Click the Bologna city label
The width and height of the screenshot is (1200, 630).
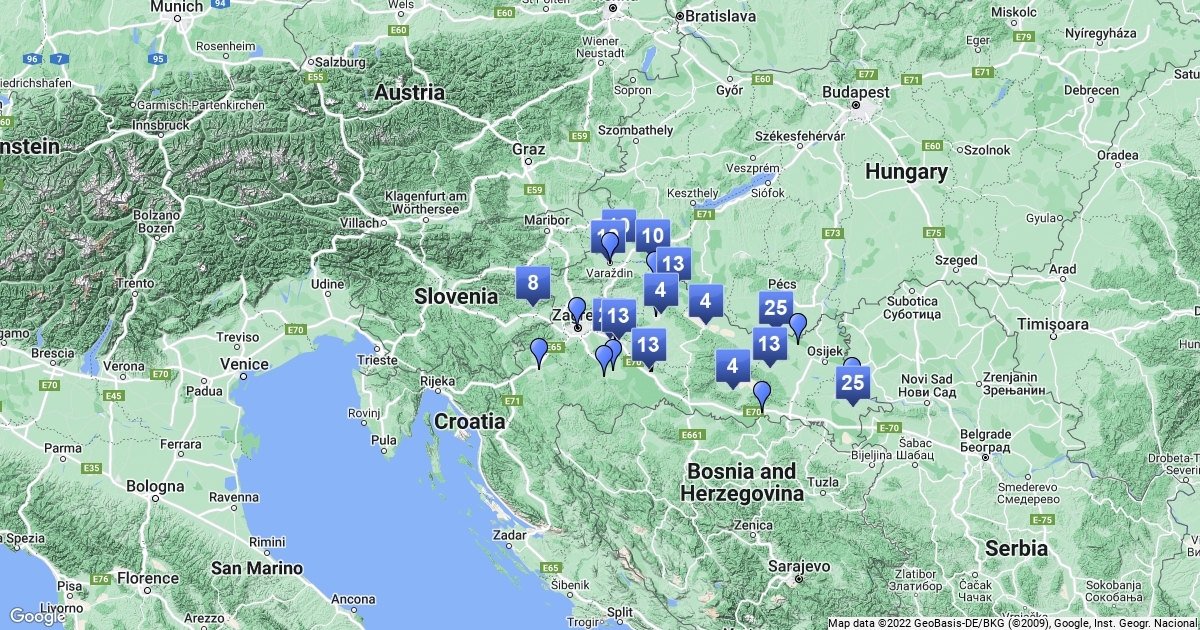tap(155, 486)
